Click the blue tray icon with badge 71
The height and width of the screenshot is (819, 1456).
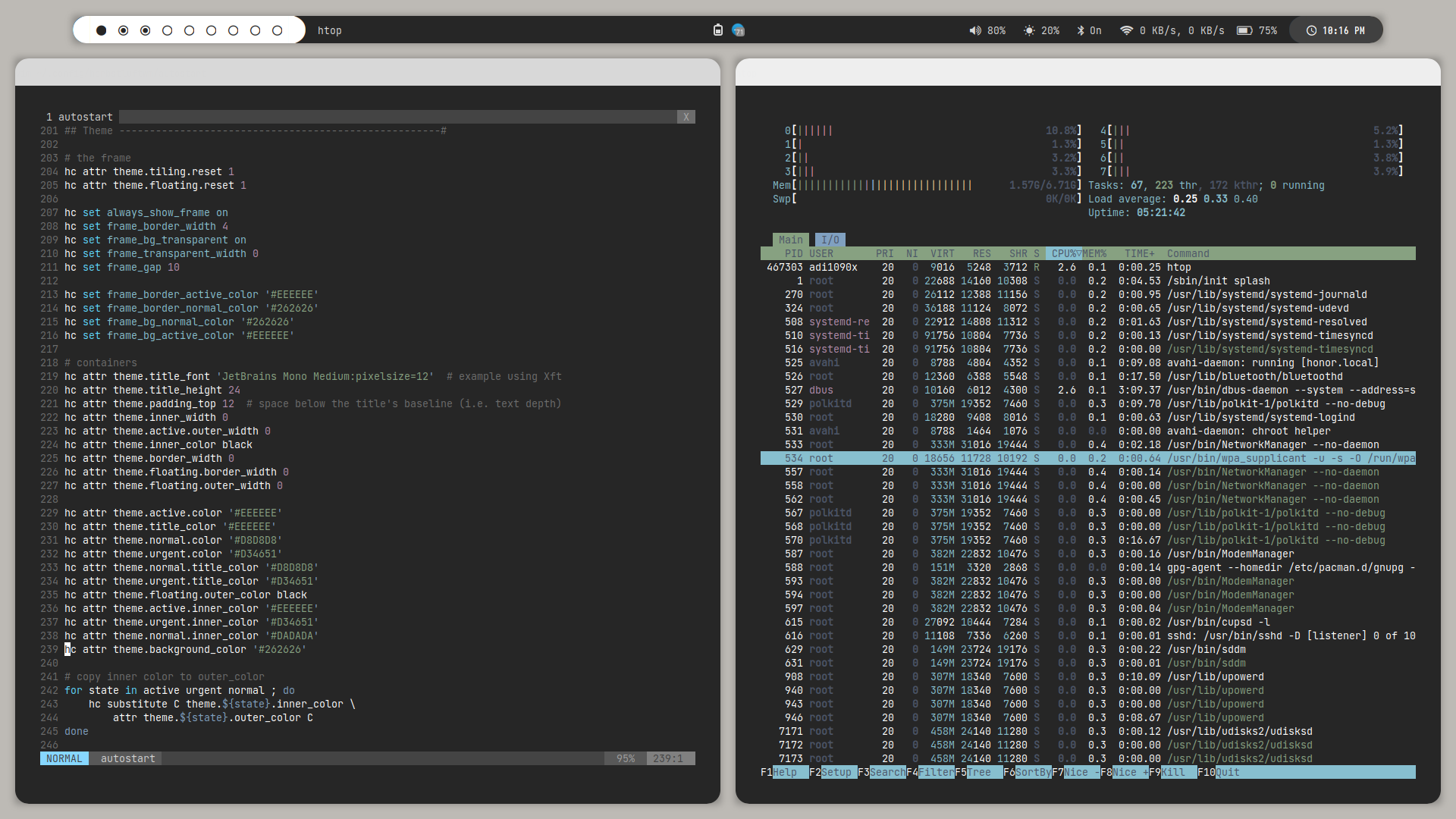pos(738,30)
